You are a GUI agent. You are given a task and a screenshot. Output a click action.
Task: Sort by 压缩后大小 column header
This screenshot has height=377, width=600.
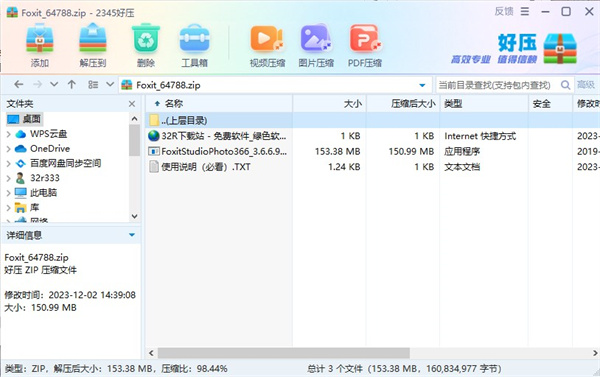(x=403, y=103)
